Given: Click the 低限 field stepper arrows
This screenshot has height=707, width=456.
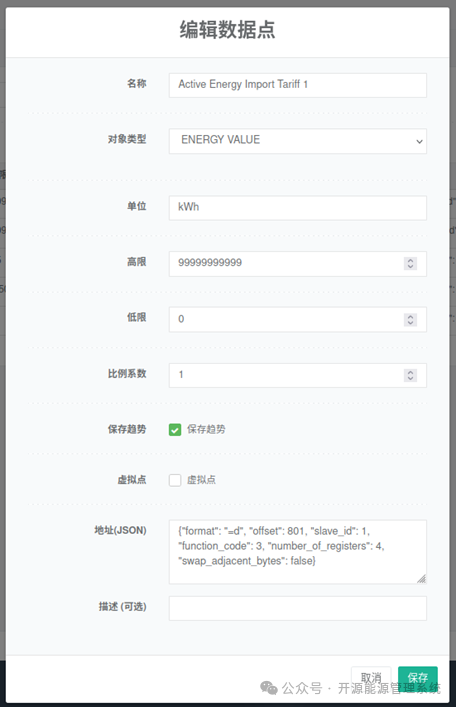Looking at the screenshot, I should click(x=410, y=319).
